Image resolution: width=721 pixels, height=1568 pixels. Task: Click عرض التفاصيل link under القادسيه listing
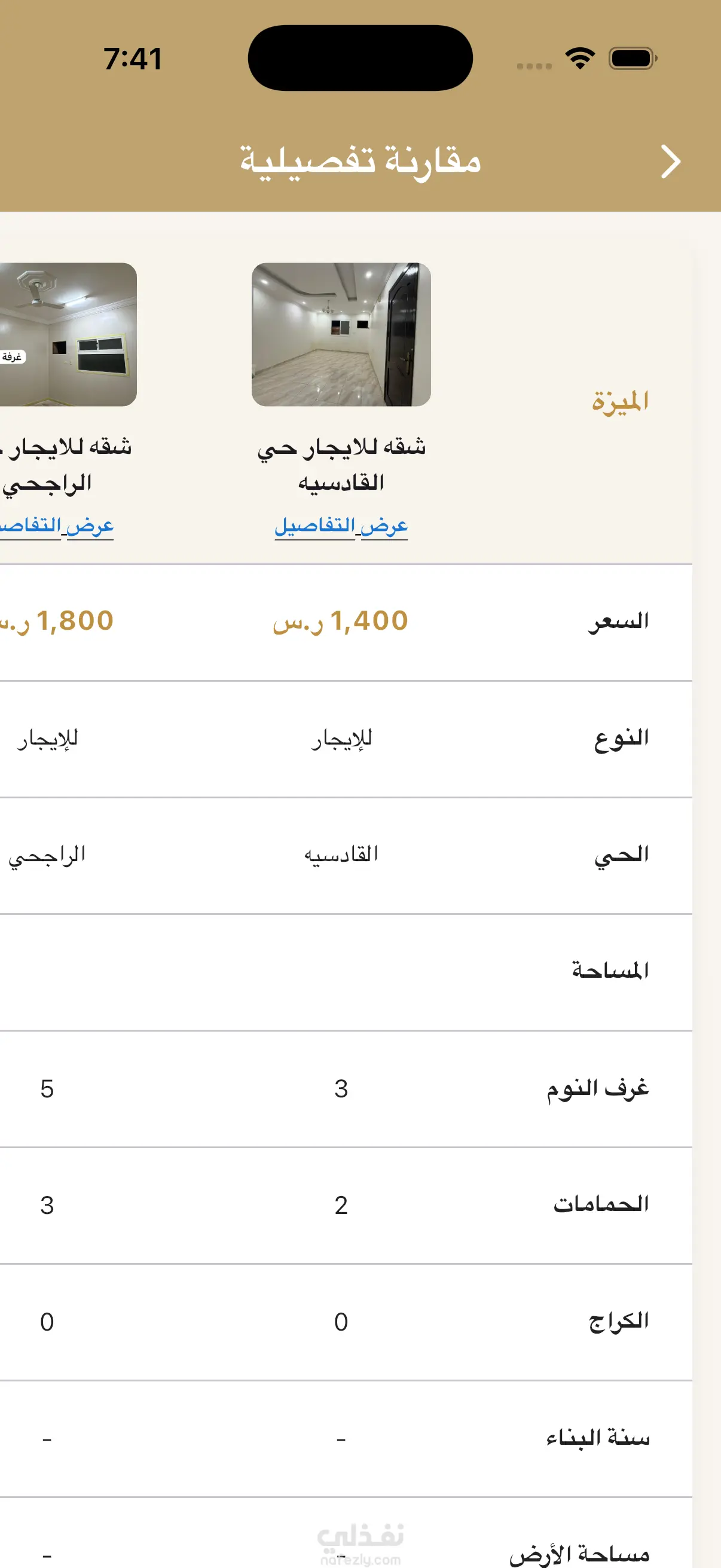[341, 526]
